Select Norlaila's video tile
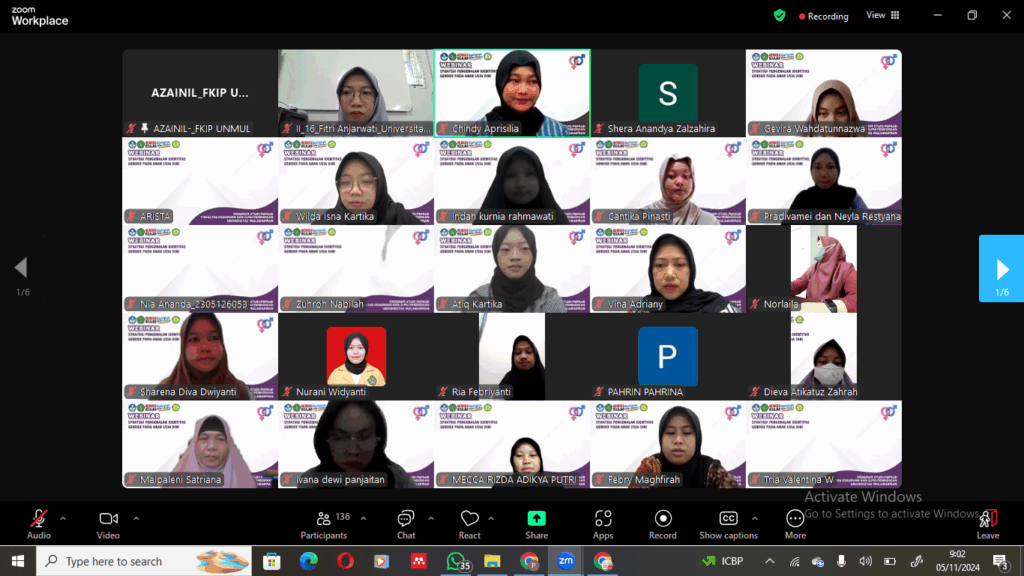The image size is (1024, 576). coord(824,269)
